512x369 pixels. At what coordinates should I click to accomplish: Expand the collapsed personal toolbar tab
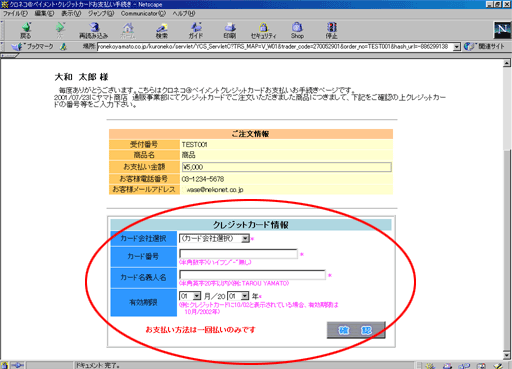[9, 56]
